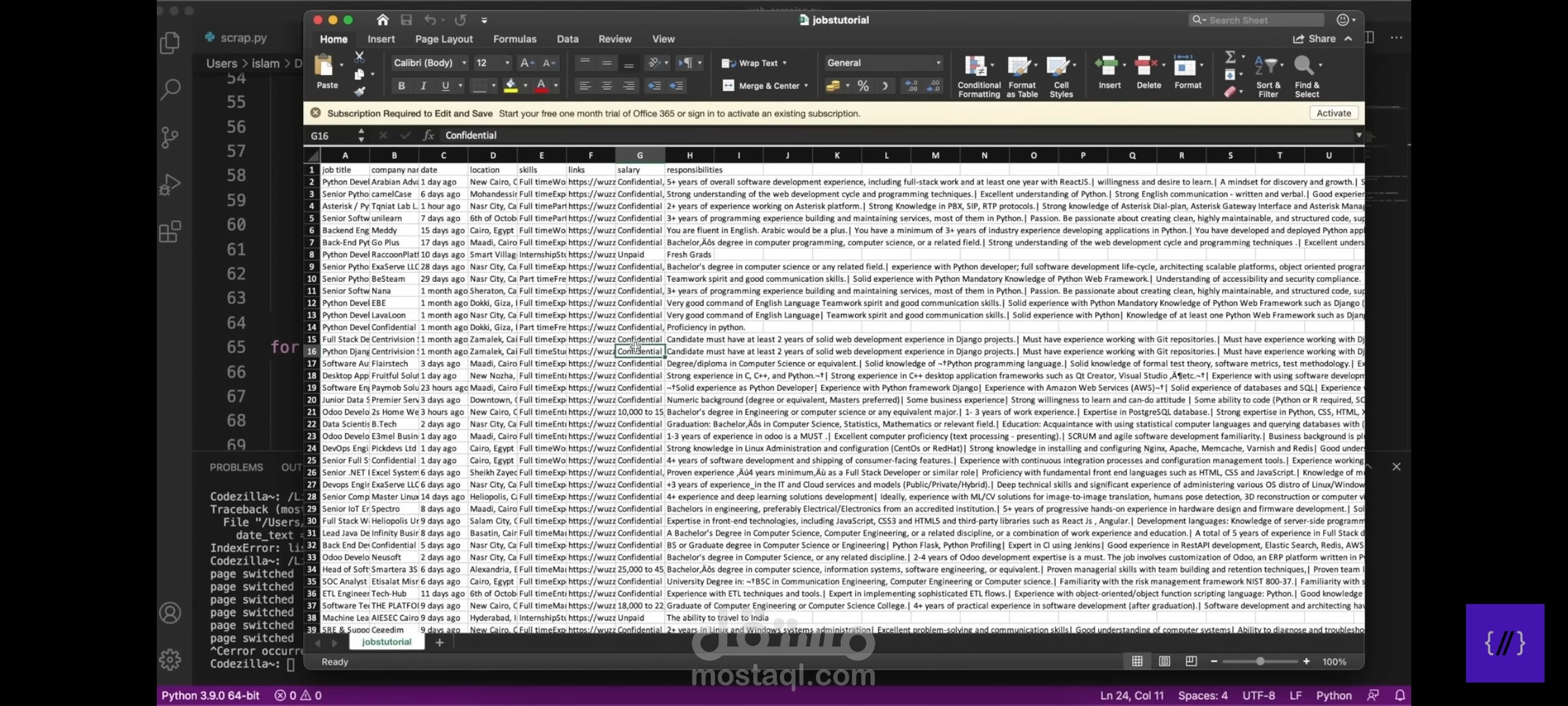Expand the formula bar
1568x706 pixels.
point(1358,135)
